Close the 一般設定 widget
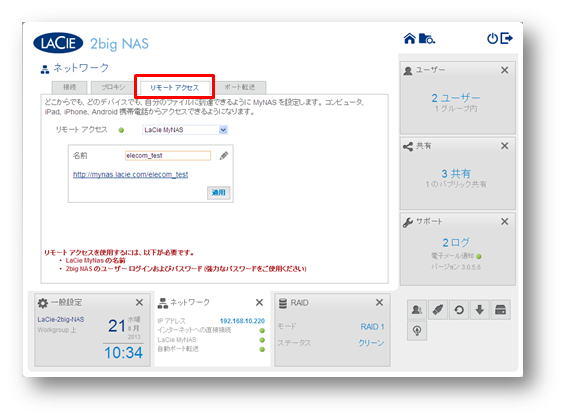This screenshot has width=565, height=419. click(x=139, y=302)
